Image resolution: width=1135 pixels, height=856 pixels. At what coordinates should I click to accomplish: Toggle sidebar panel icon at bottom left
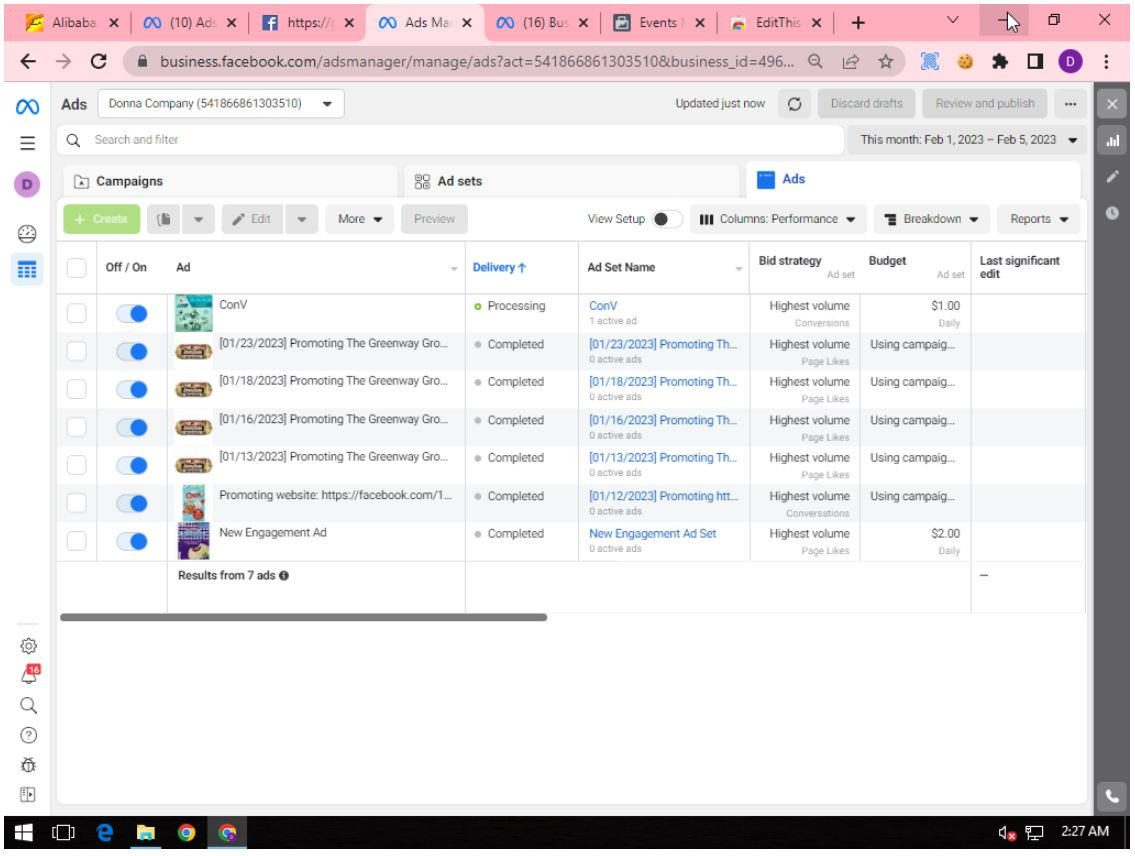click(28, 794)
